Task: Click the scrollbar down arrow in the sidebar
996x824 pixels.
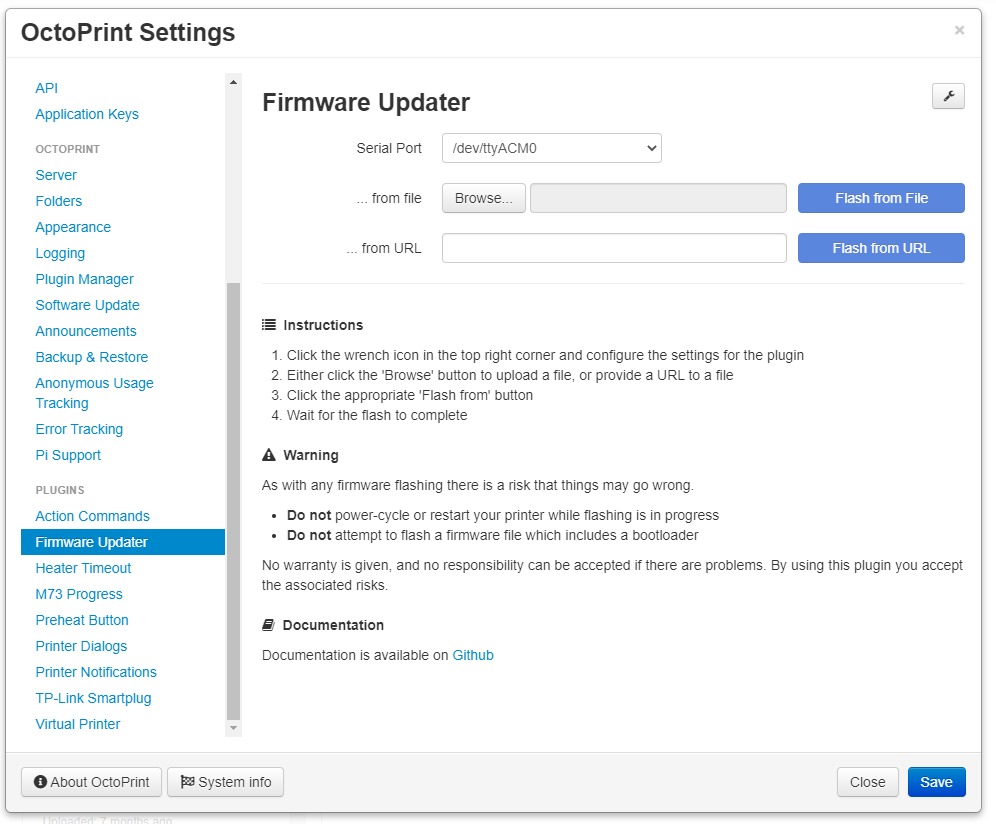Action: [x=233, y=728]
